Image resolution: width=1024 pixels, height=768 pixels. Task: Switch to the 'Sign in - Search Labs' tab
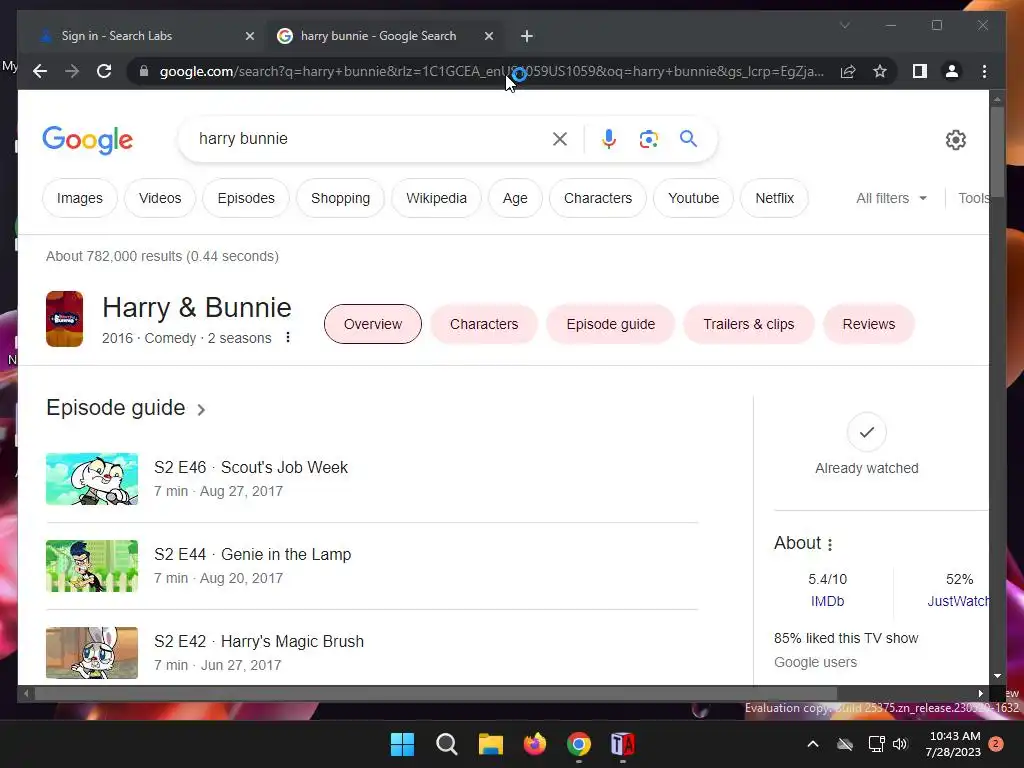point(145,36)
